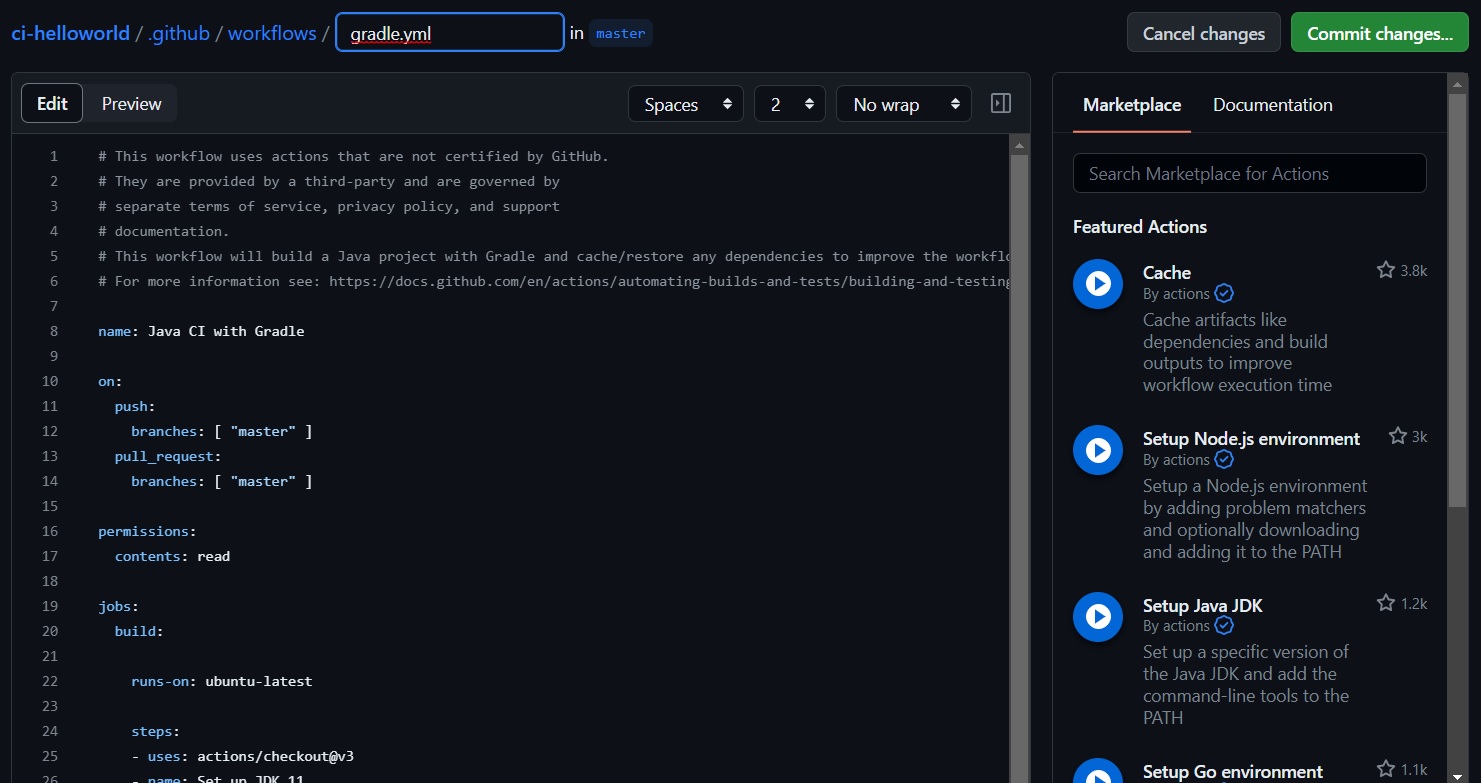1481x783 pixels.
Task: Click the 'pull_request:' line
Action: coord(168,456)
